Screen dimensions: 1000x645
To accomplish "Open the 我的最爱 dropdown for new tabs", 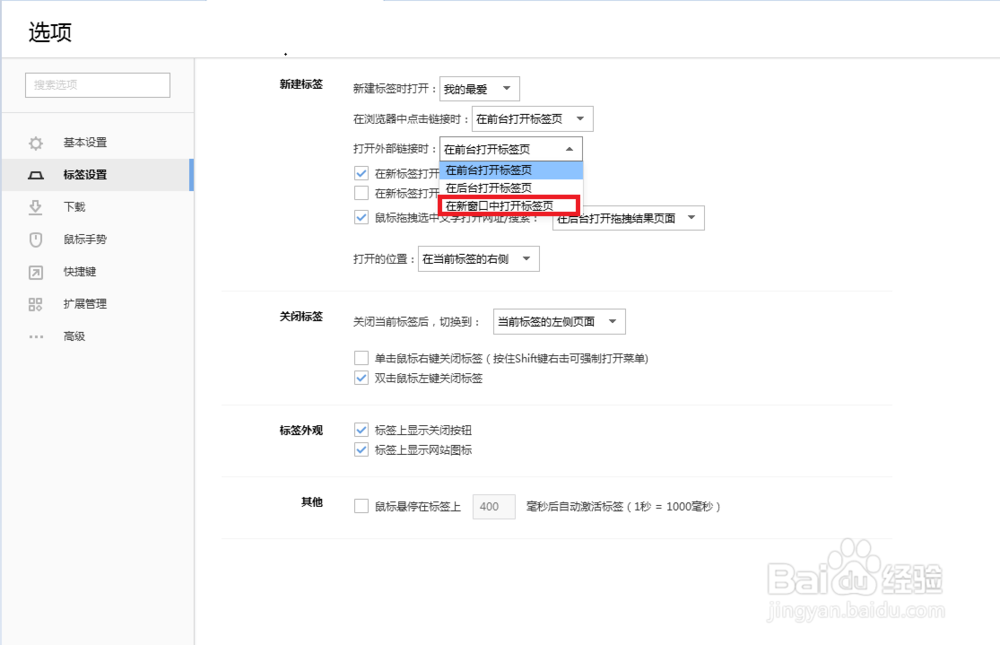I will point(480,88).
